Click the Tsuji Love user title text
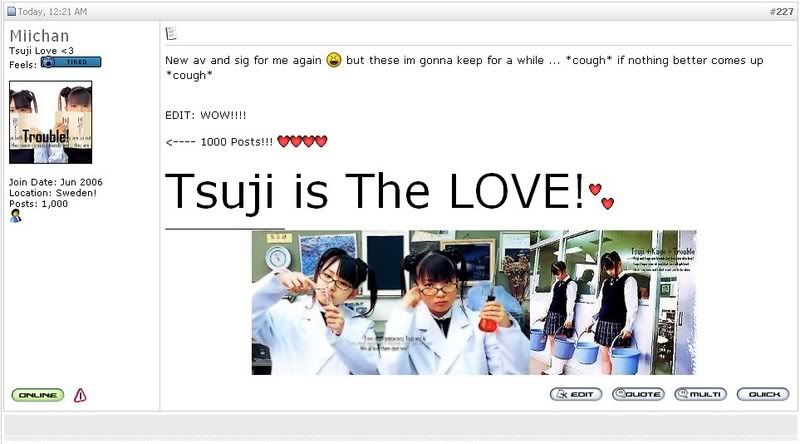This screenshot has height=444, width=800. coord(41,51)
